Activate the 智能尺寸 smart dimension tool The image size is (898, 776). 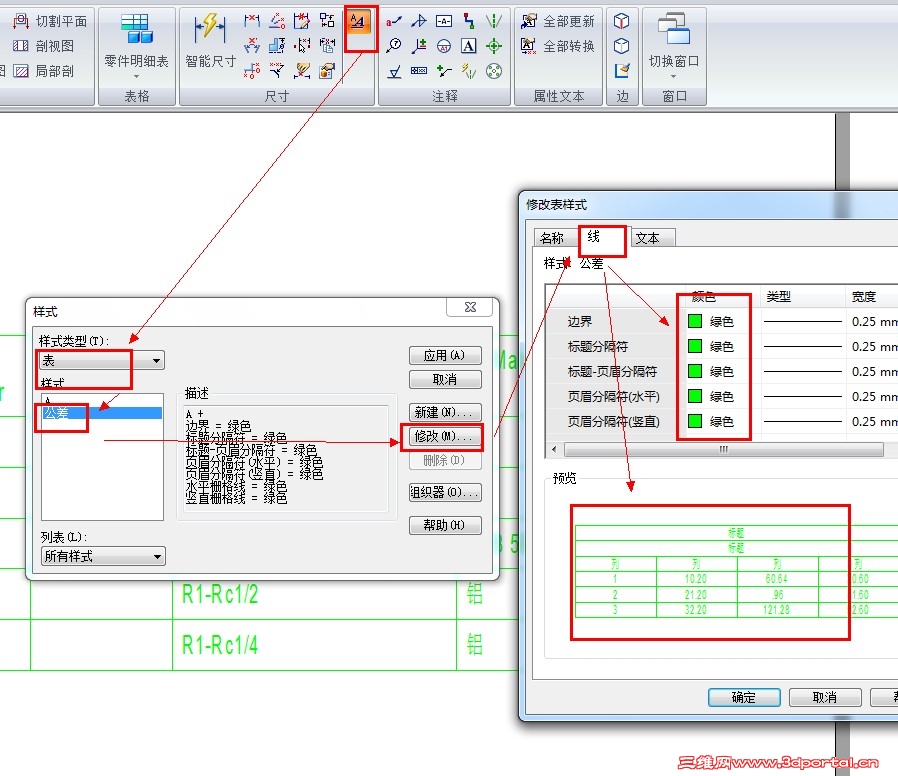point(210,42)
